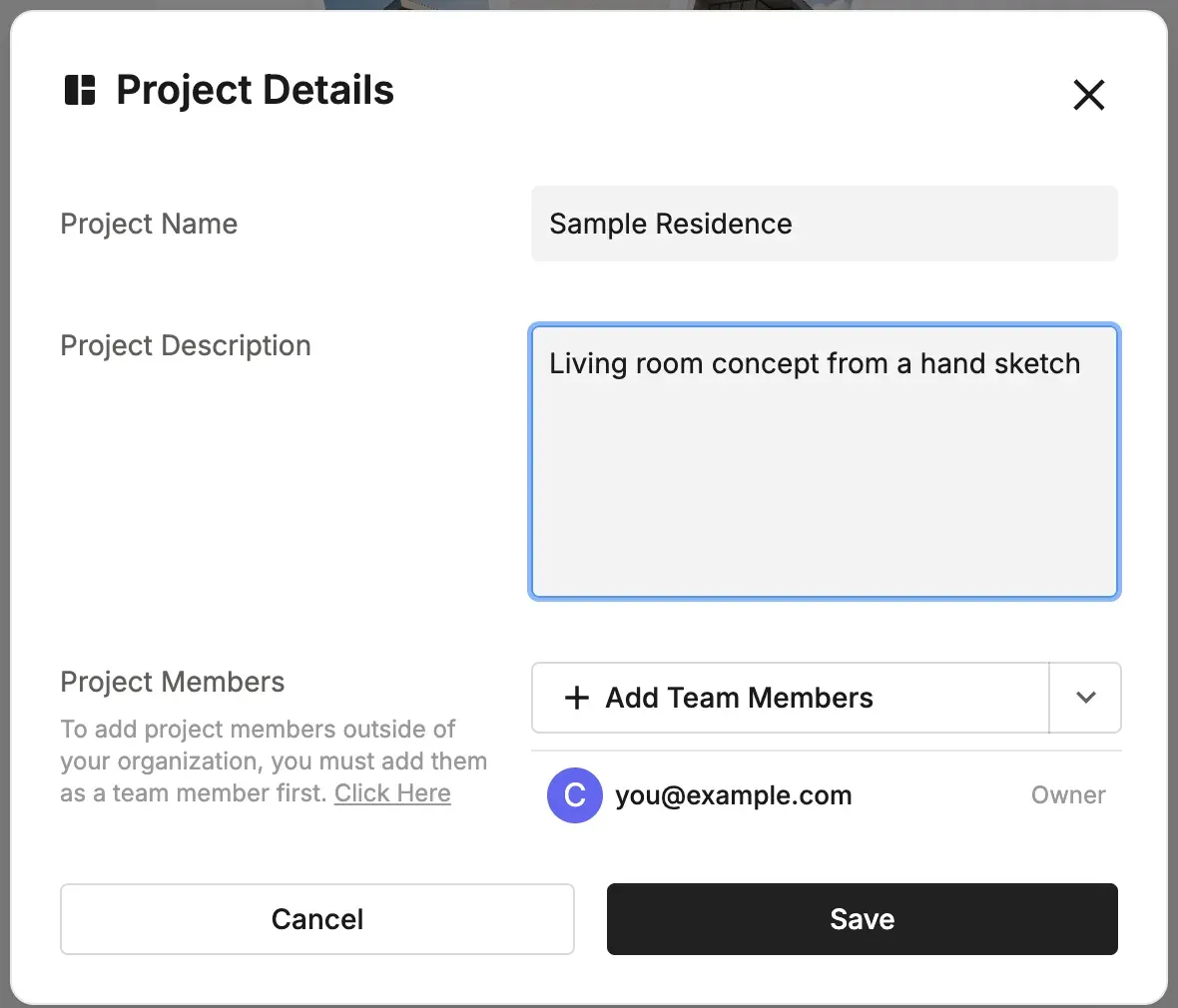This screenshot has width=1178, height=1008.
Task: Click the Project Members label
Action: 172,682
